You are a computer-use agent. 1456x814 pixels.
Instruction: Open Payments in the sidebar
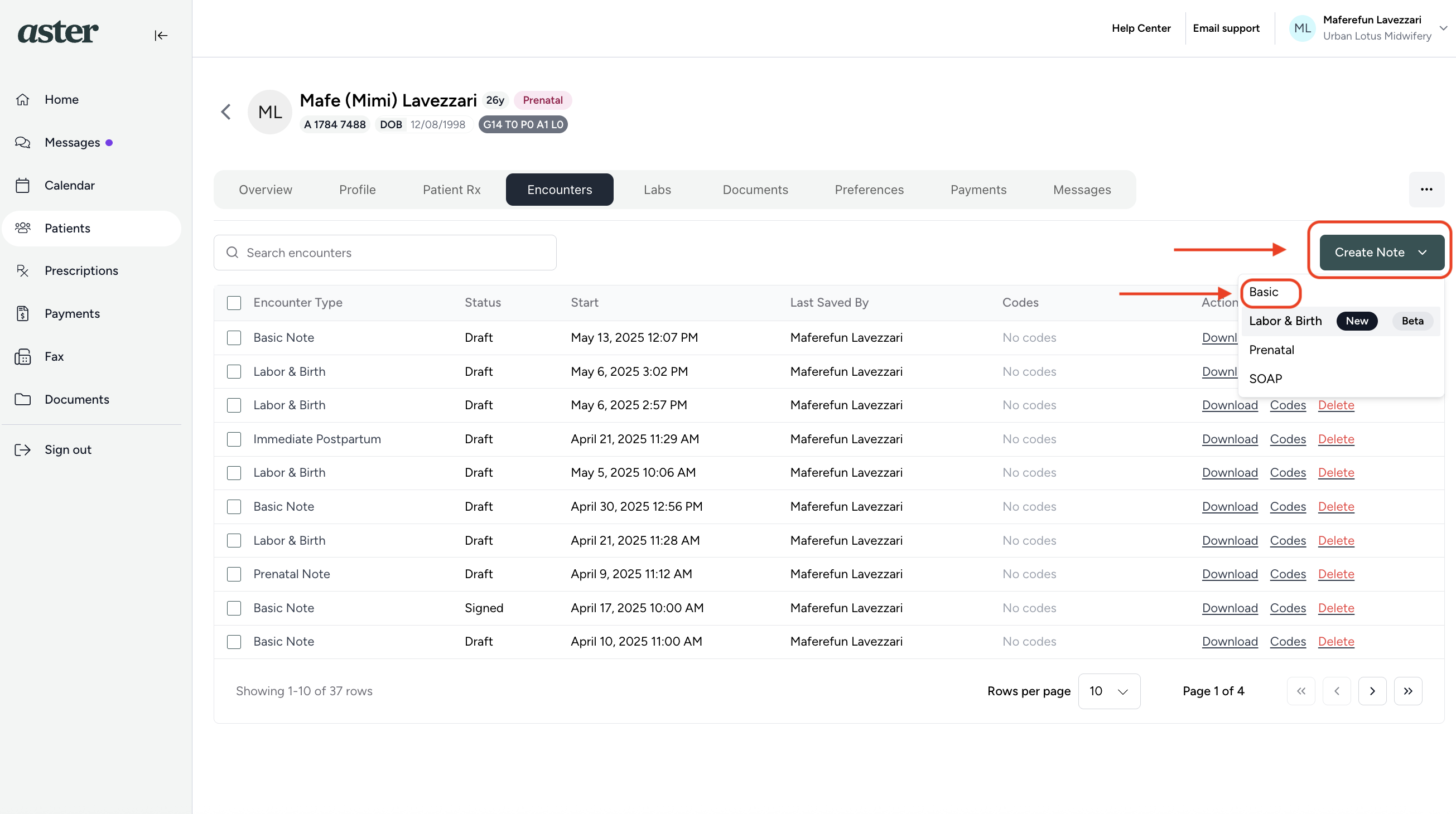(x=73, y=313)
